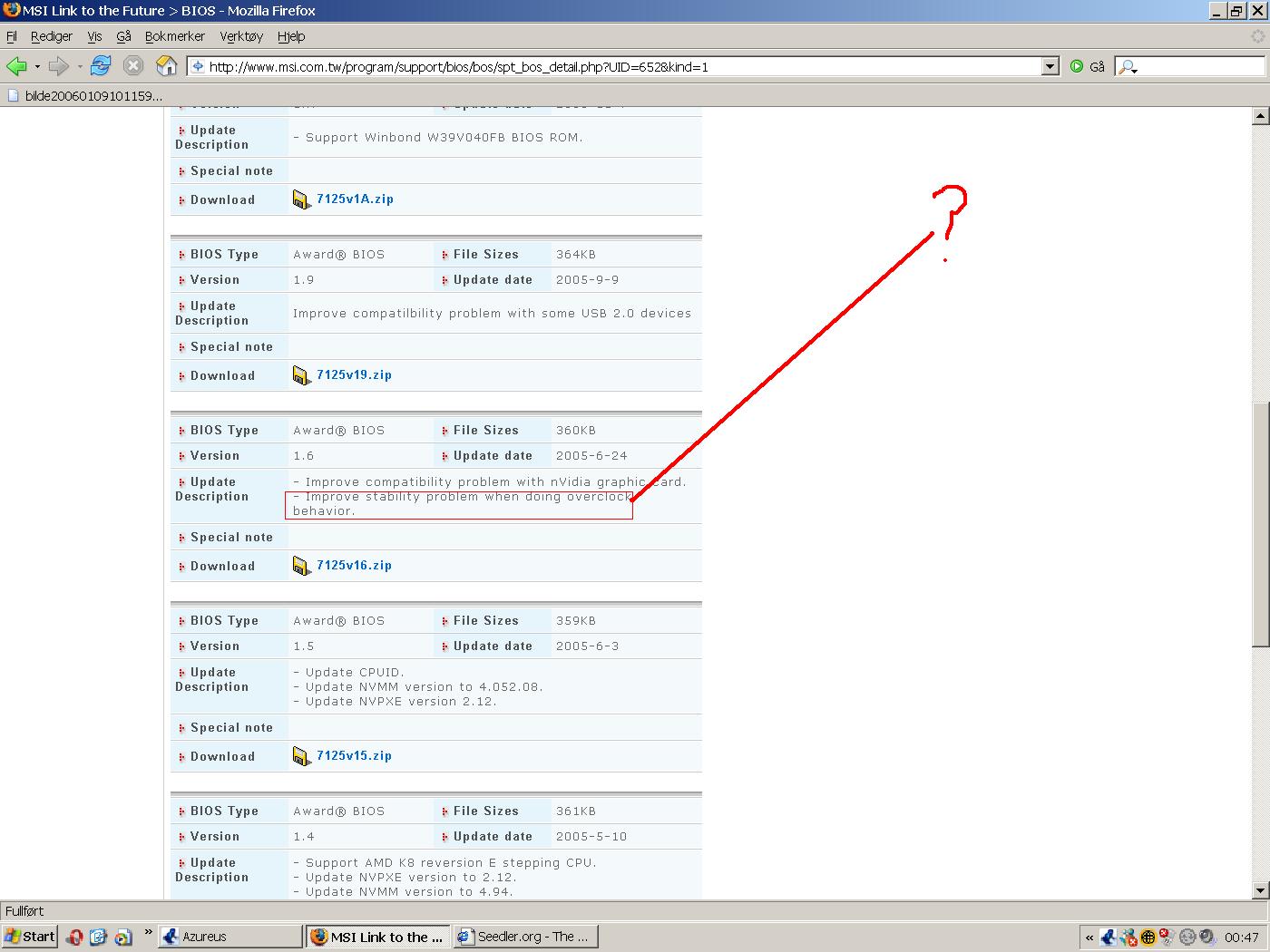Click the Azureus blue frog tray icon
This screenshot has width=1270, height=952.
point(1109,937)
